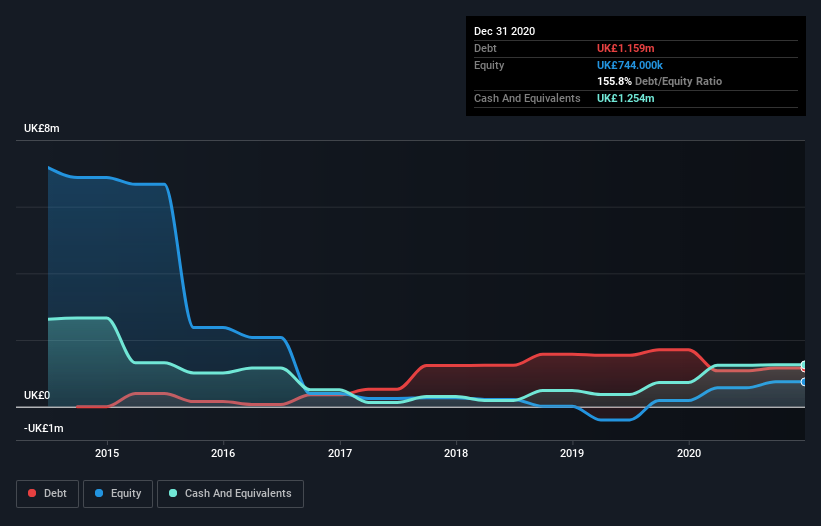The image size is (821, 526).
Task: Click the UK£8m y-axis label
Action: (x=42, y=128)
